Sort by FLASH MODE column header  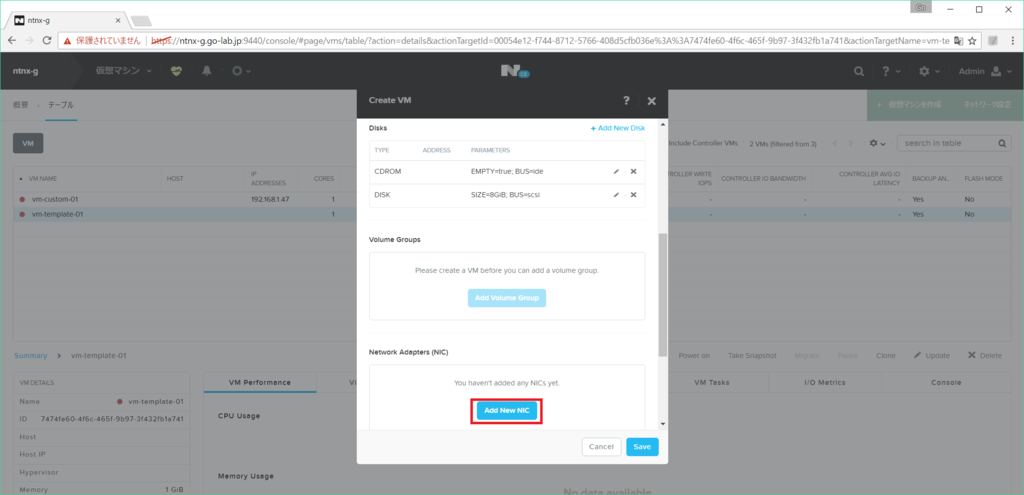click(984, 178)
